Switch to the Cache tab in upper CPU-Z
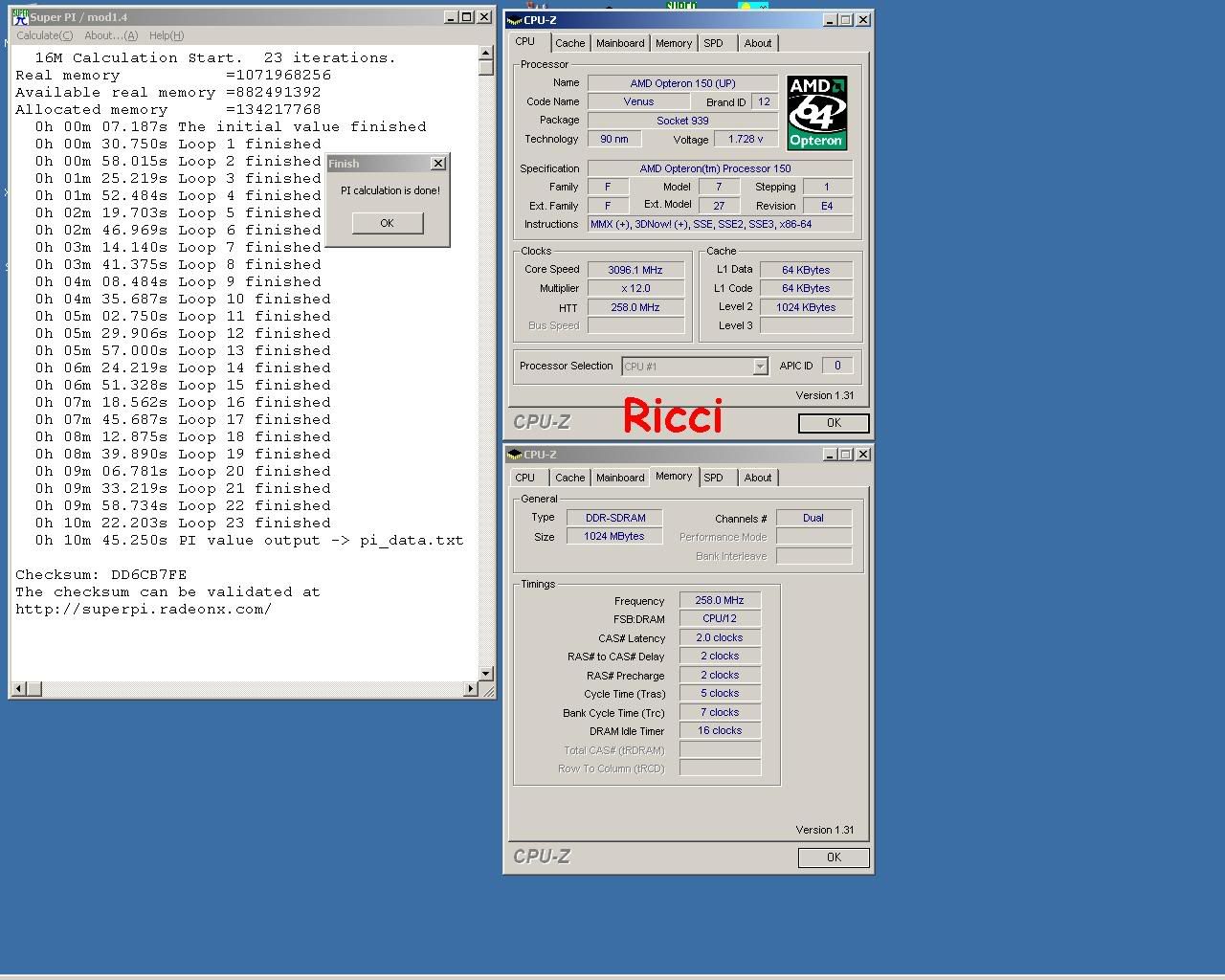 point(569,43)
